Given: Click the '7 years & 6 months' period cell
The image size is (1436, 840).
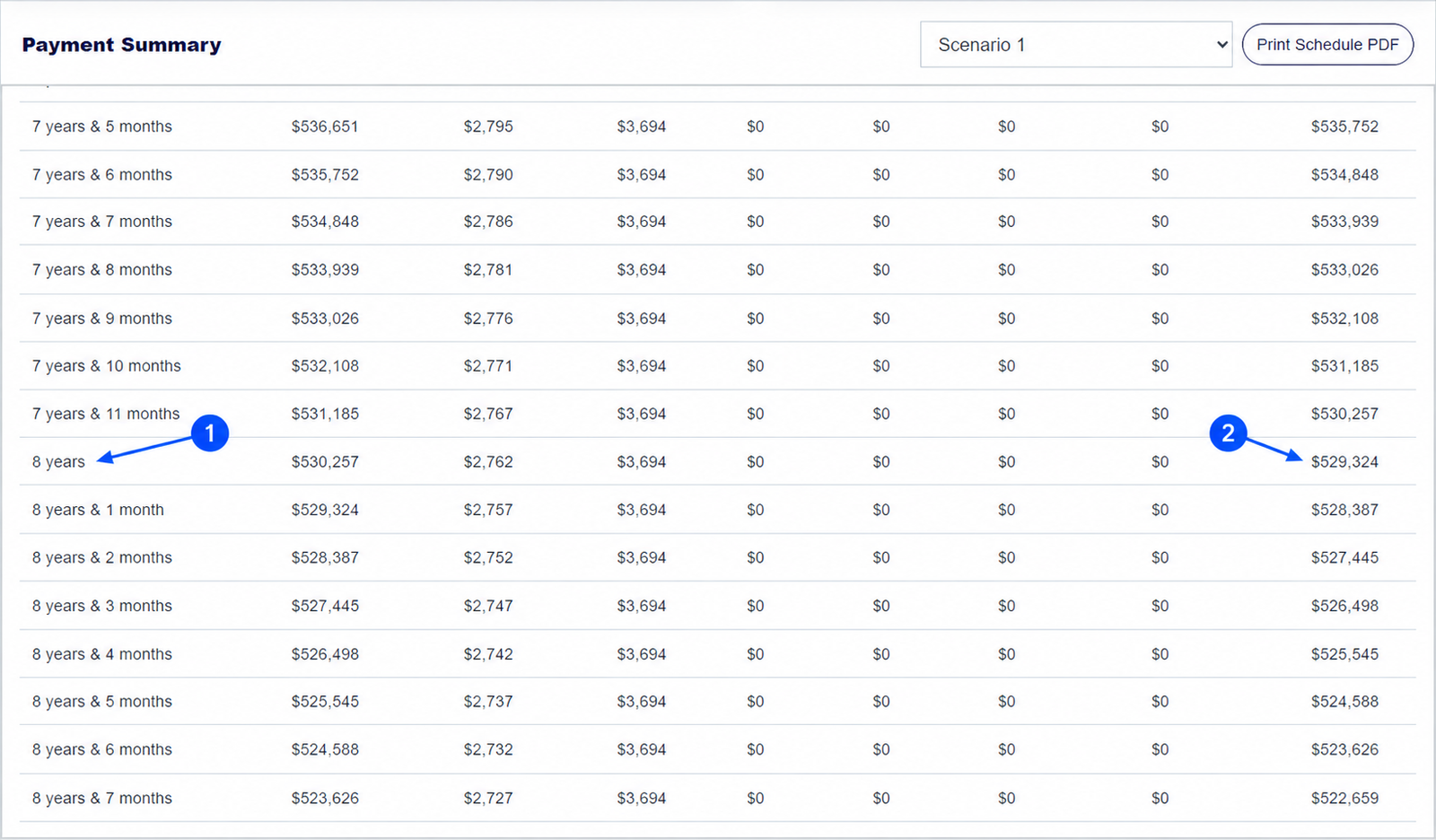Looking at the screenshot, I should click(102, 175).
